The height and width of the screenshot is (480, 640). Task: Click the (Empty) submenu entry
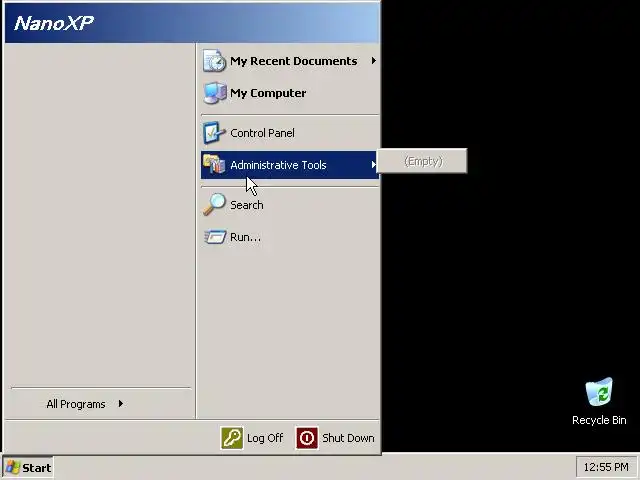pos(422,161)
